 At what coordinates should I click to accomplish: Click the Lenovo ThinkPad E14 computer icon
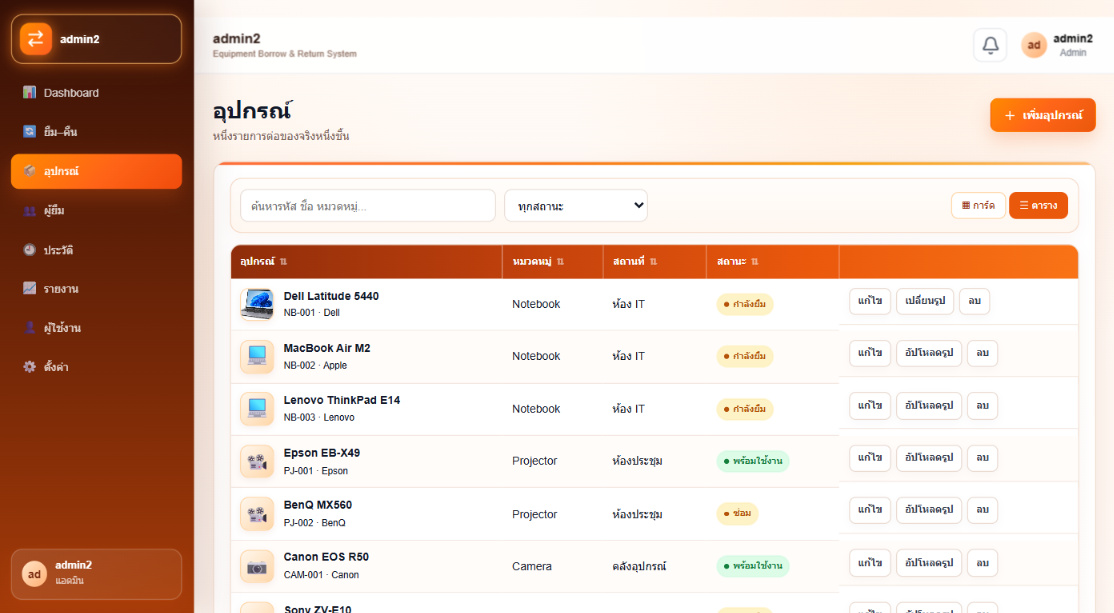click(256, 409)
